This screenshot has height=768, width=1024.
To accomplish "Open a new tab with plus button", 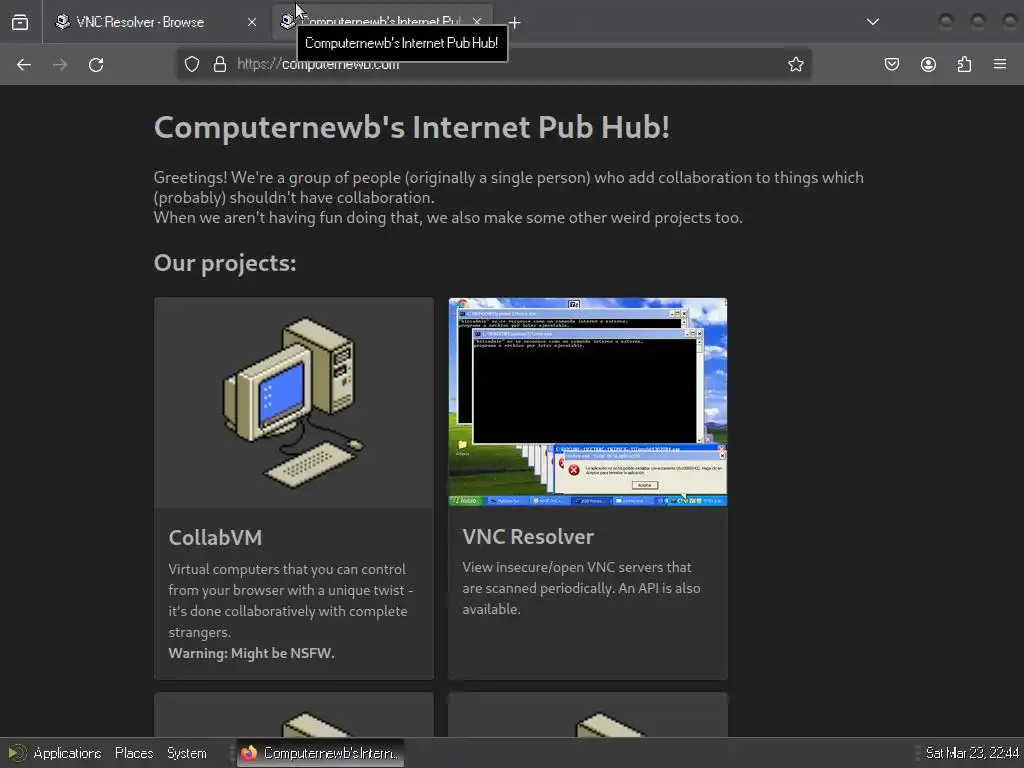I will pyautogui.click(x=515, y=23).
